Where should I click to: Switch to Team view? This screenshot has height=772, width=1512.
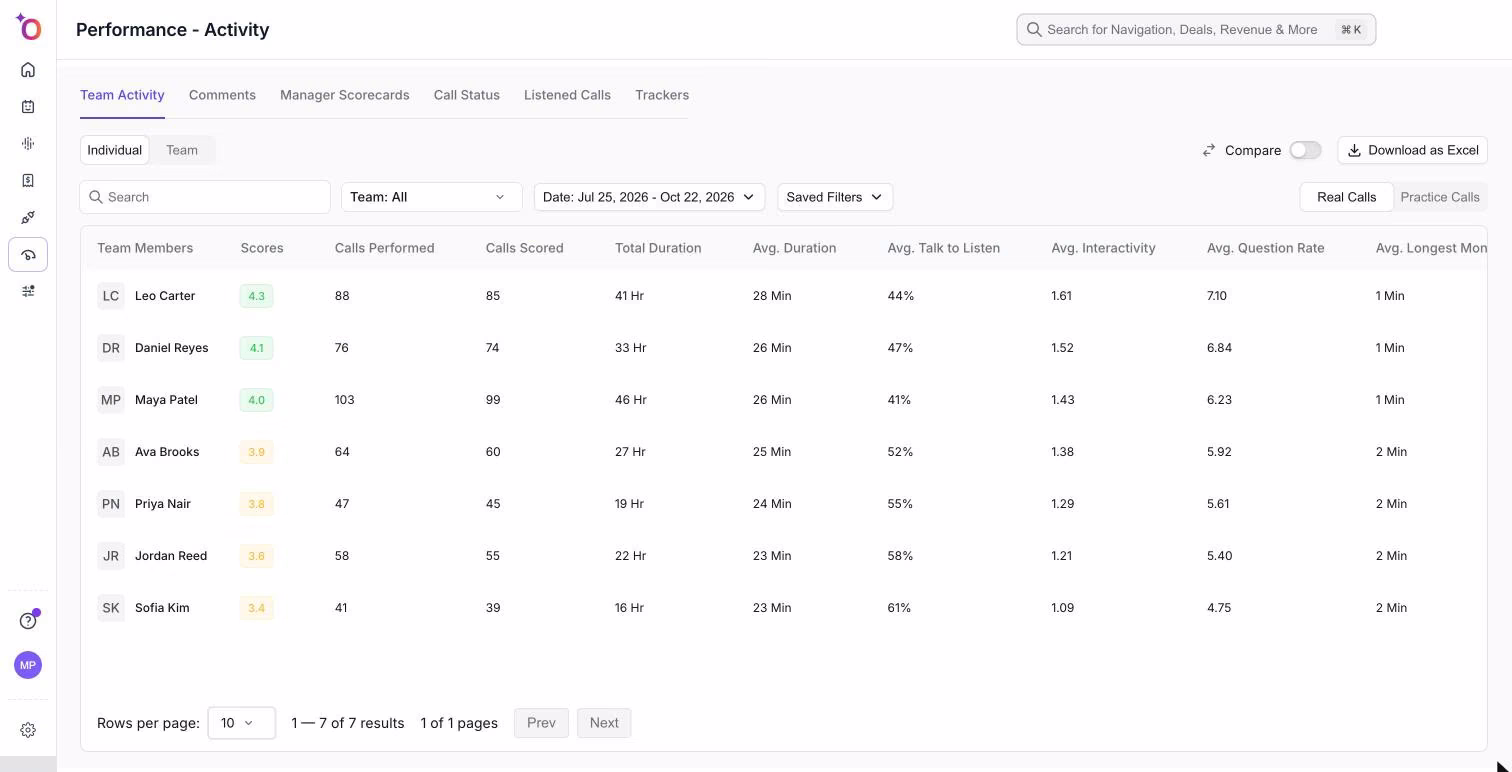[182, 150]
